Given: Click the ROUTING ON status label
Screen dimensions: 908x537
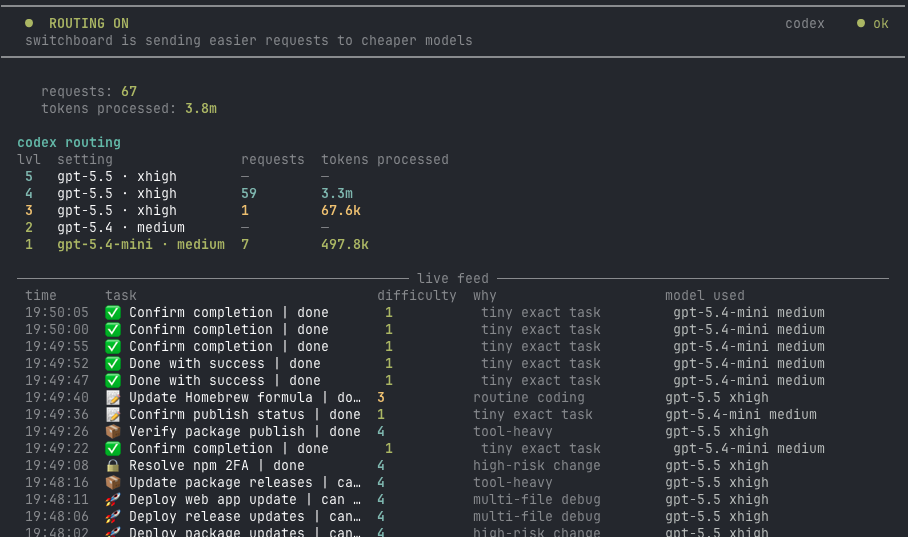Looking at the screenshot, I should tap(89, 23).
